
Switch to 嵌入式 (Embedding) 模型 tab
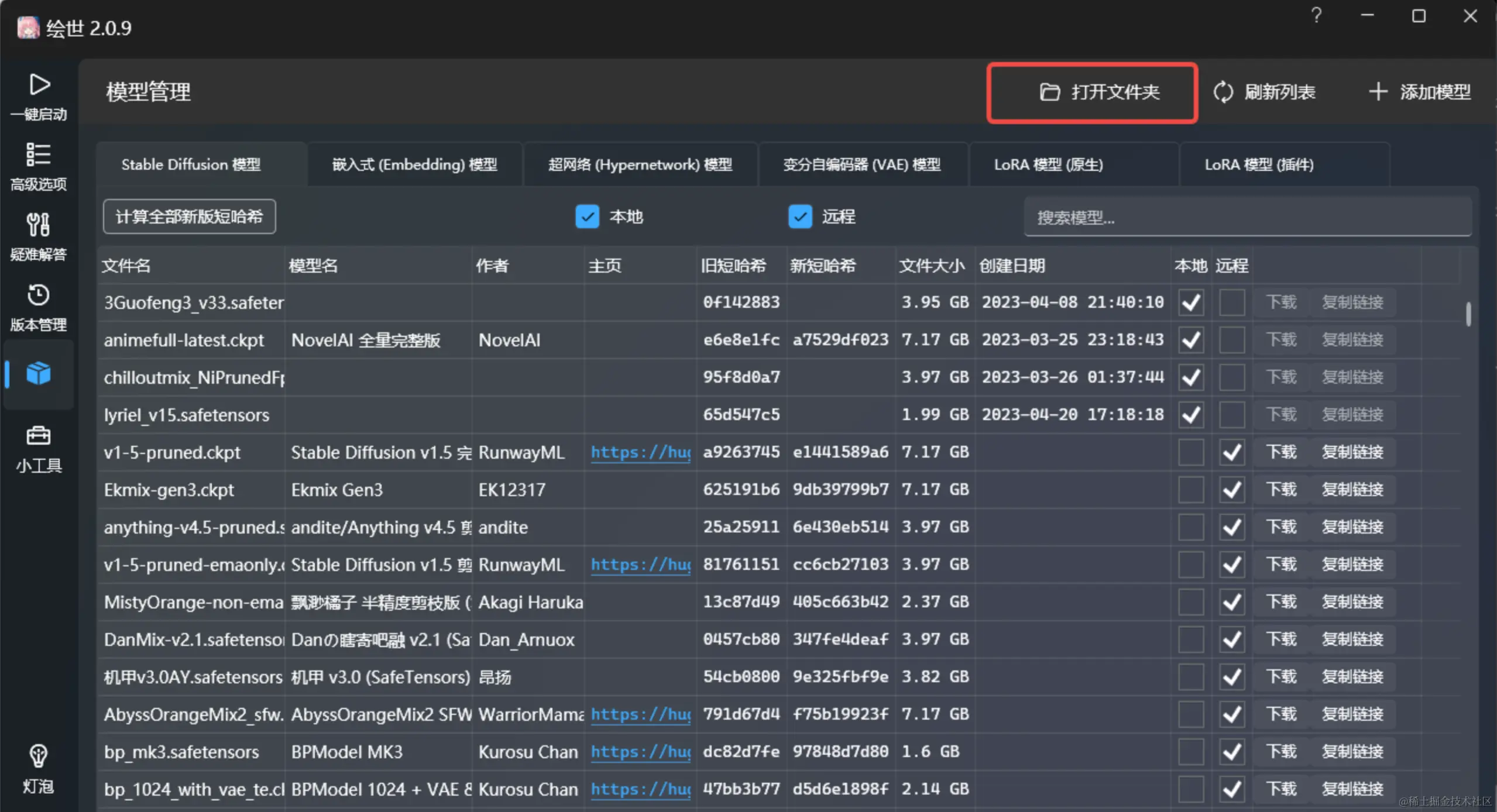pos(414,165)
